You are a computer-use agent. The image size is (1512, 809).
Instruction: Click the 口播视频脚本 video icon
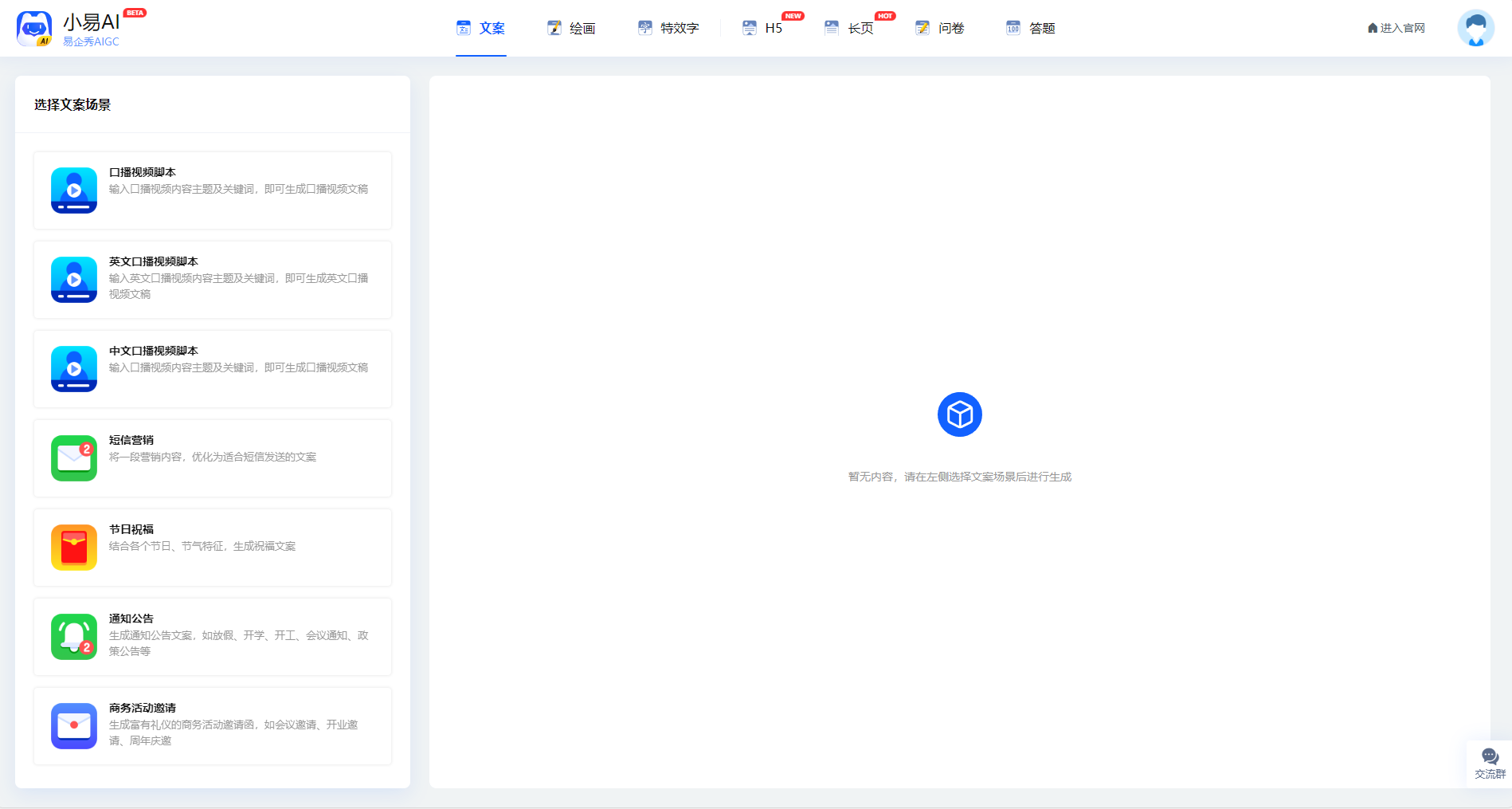coord(74,190)
